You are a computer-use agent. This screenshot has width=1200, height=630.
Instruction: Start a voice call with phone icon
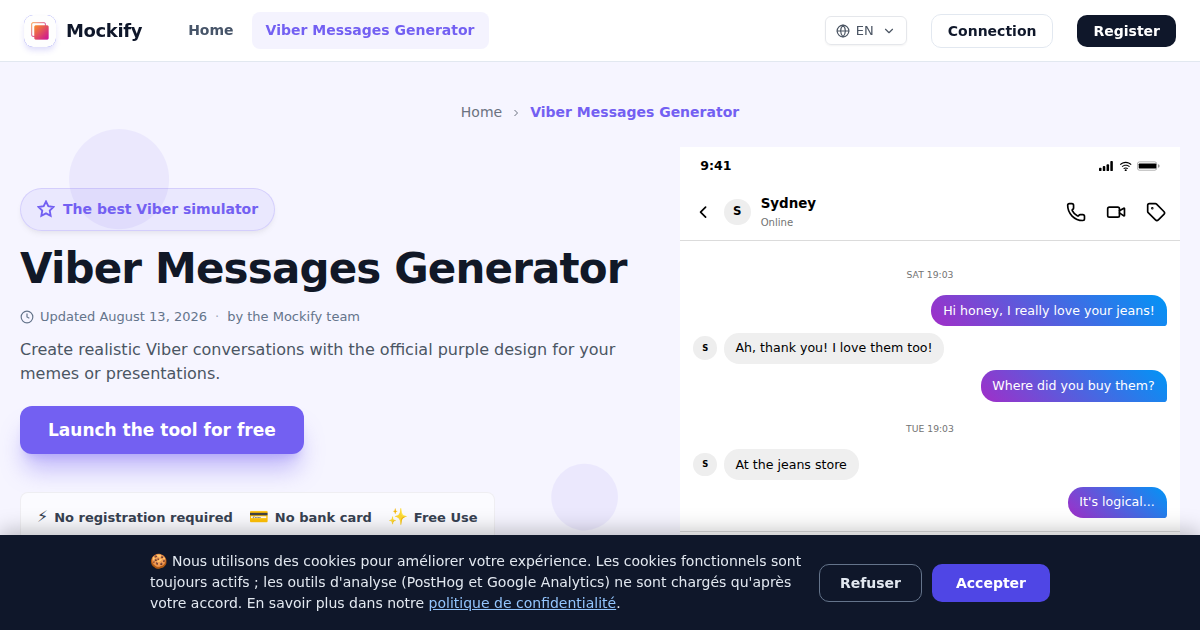point(1076,212)
